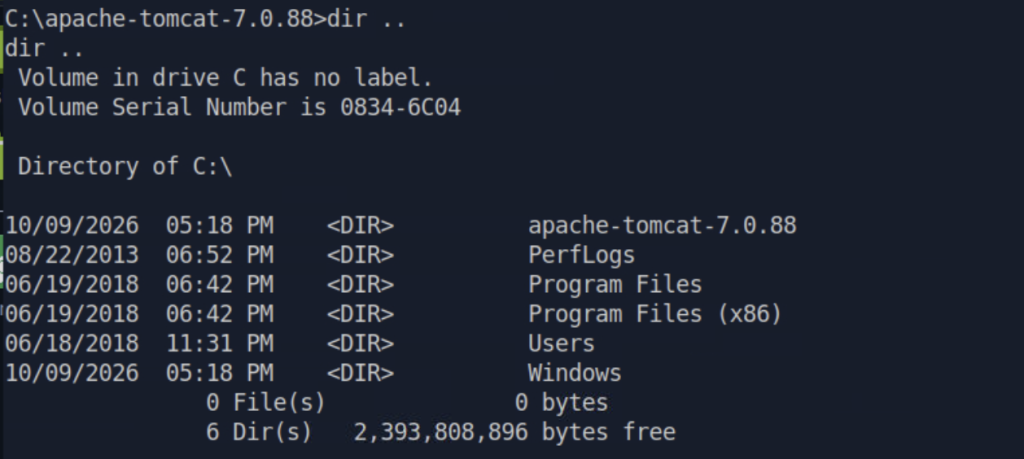1024x459 pixels.
Task: Click the '6 Dir(s)' summary text
Action: point(259,432)
